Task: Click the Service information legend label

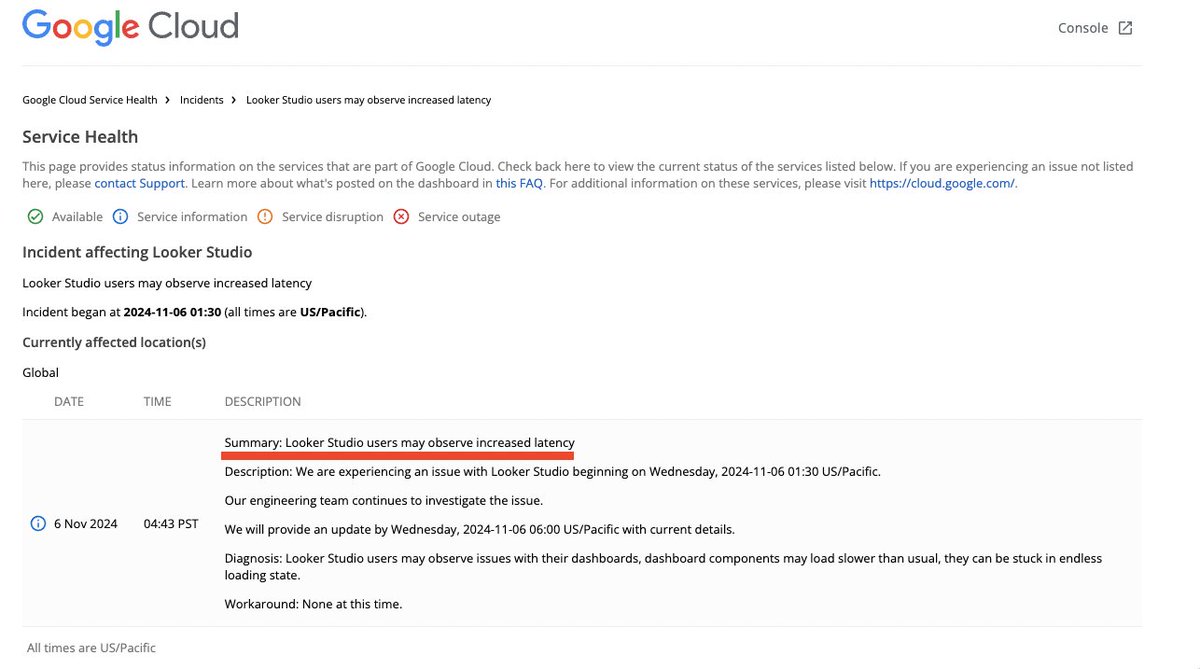Action: tap(192, 217)
